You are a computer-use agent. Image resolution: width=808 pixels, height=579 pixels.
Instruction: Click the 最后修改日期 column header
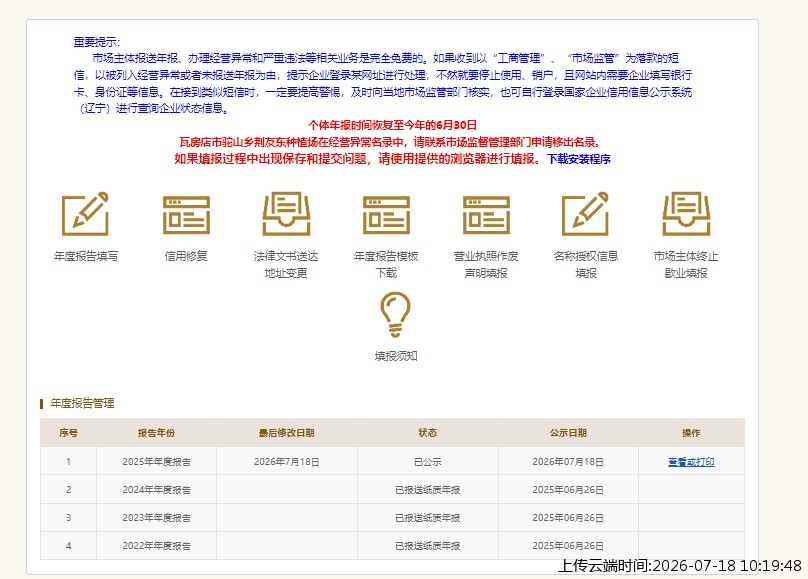[x=287, y=433]
